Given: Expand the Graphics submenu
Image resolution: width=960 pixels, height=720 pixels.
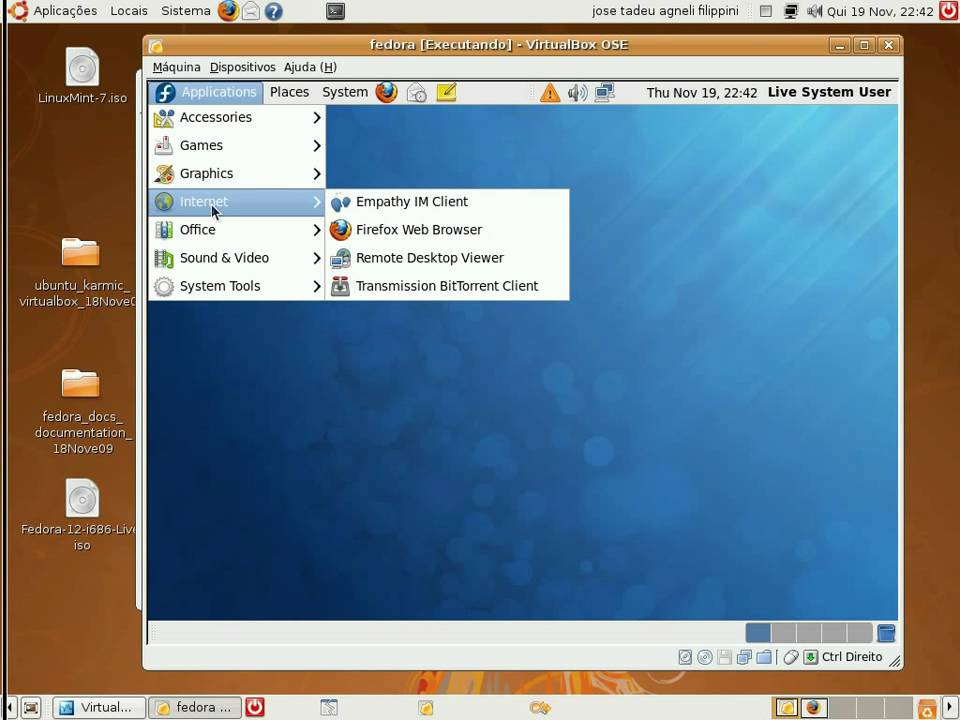Looking at the screenshot, I should click(237, 174).
